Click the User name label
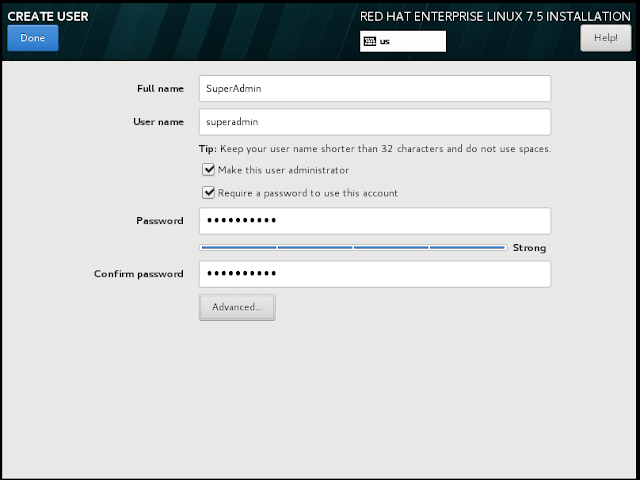Screen dimensions: 640x480 tap(158, 122)
